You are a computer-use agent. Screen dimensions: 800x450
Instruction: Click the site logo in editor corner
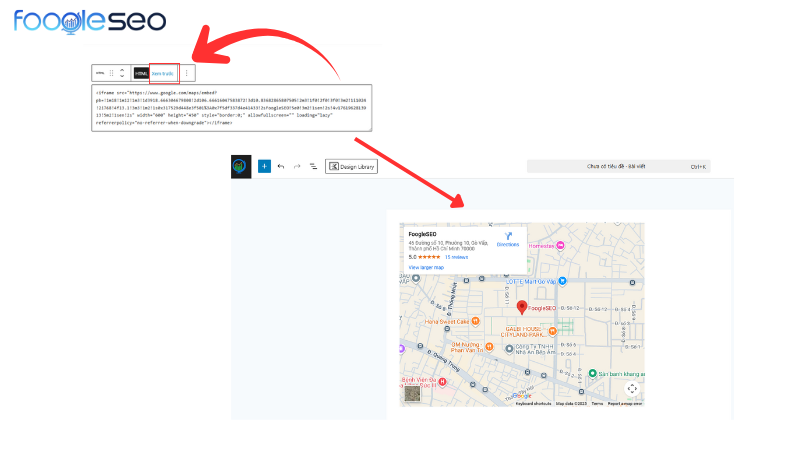(241, 166)
